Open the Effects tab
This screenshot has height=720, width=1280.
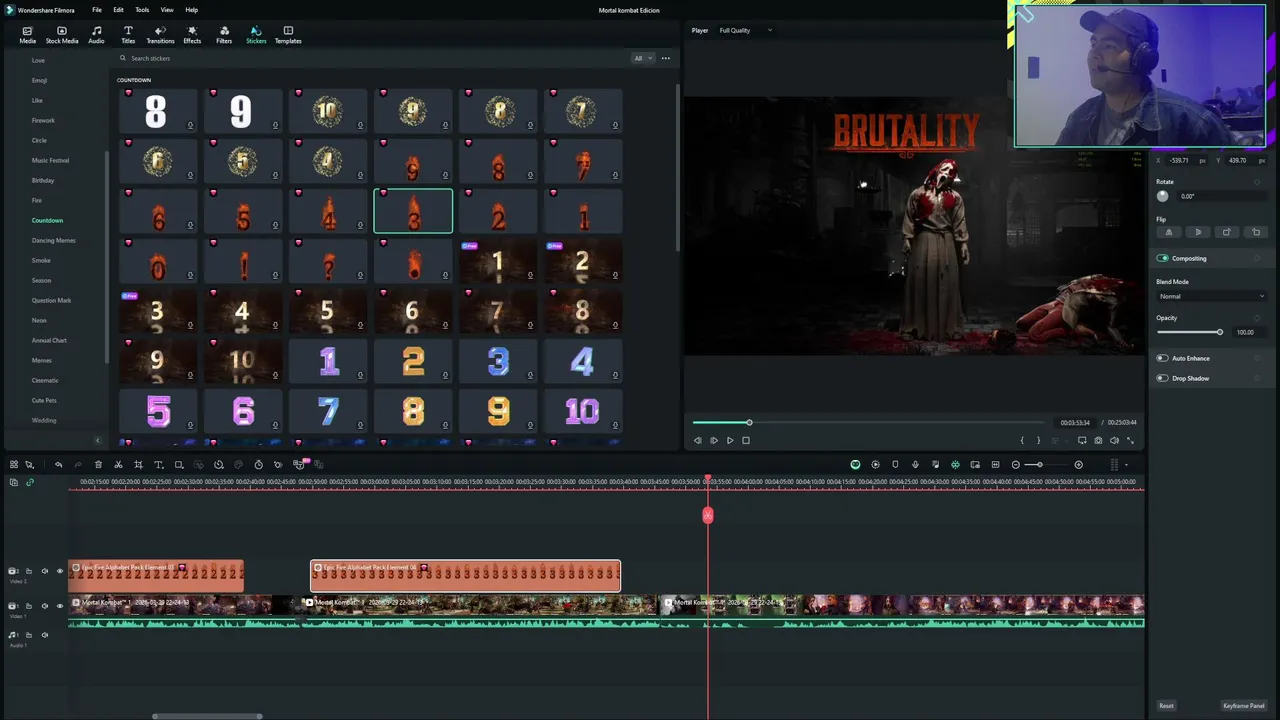(192, 35)
